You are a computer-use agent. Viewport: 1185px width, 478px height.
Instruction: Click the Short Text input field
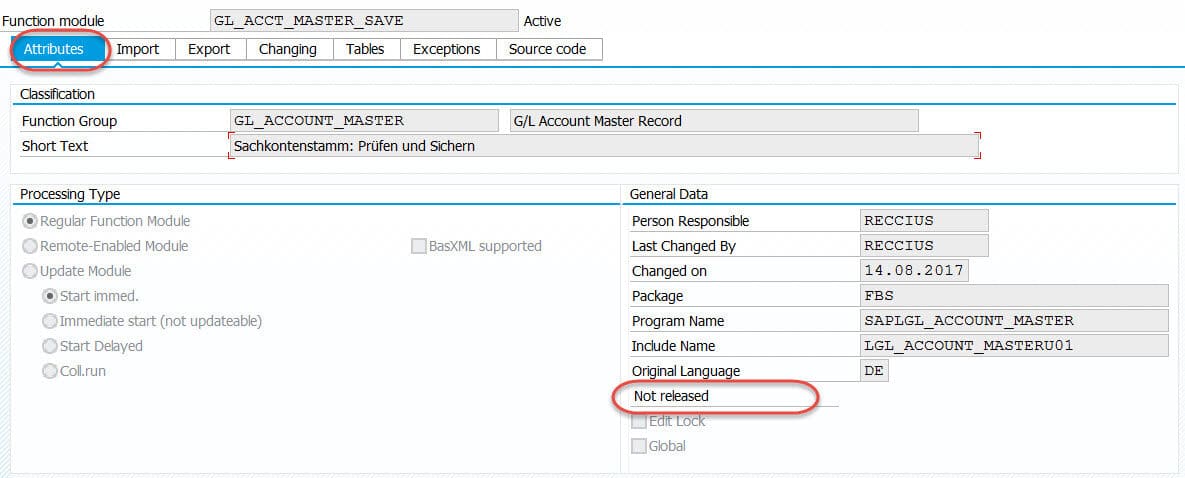[604, 146]
